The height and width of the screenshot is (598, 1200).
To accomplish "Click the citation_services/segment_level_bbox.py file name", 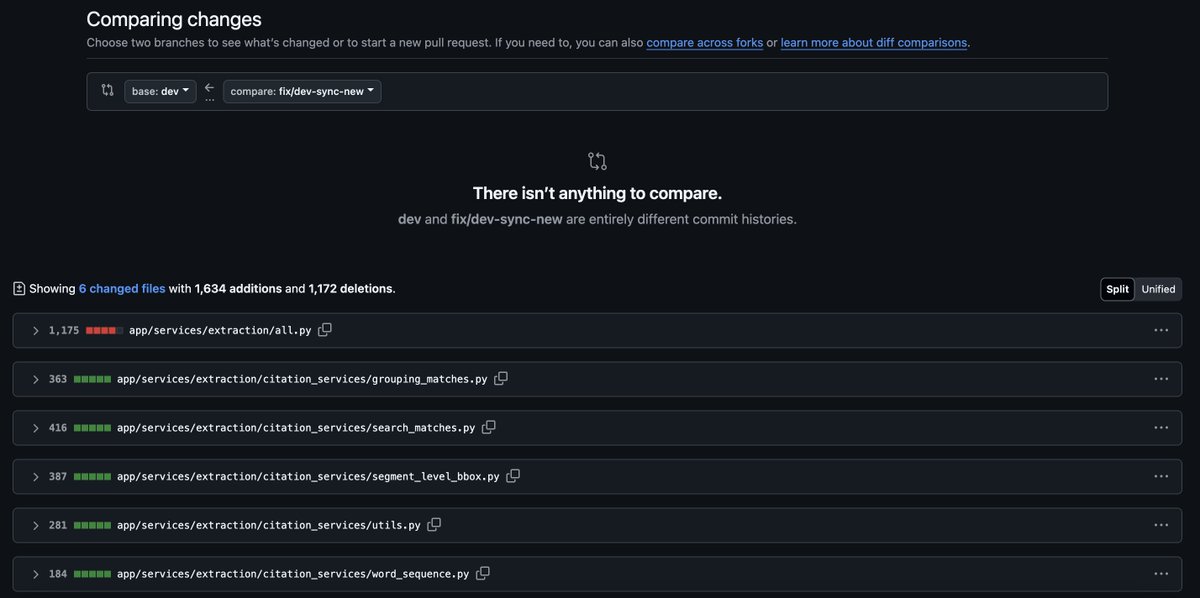I will pos(308,477).
